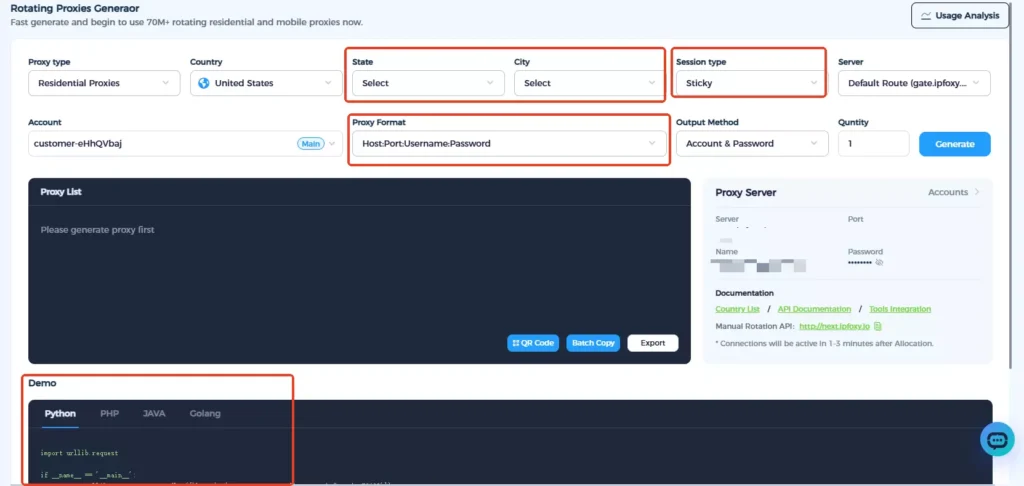Click the Quantity input field
The width and height of the screenshot is (1024, 486).
click(873, 144)
